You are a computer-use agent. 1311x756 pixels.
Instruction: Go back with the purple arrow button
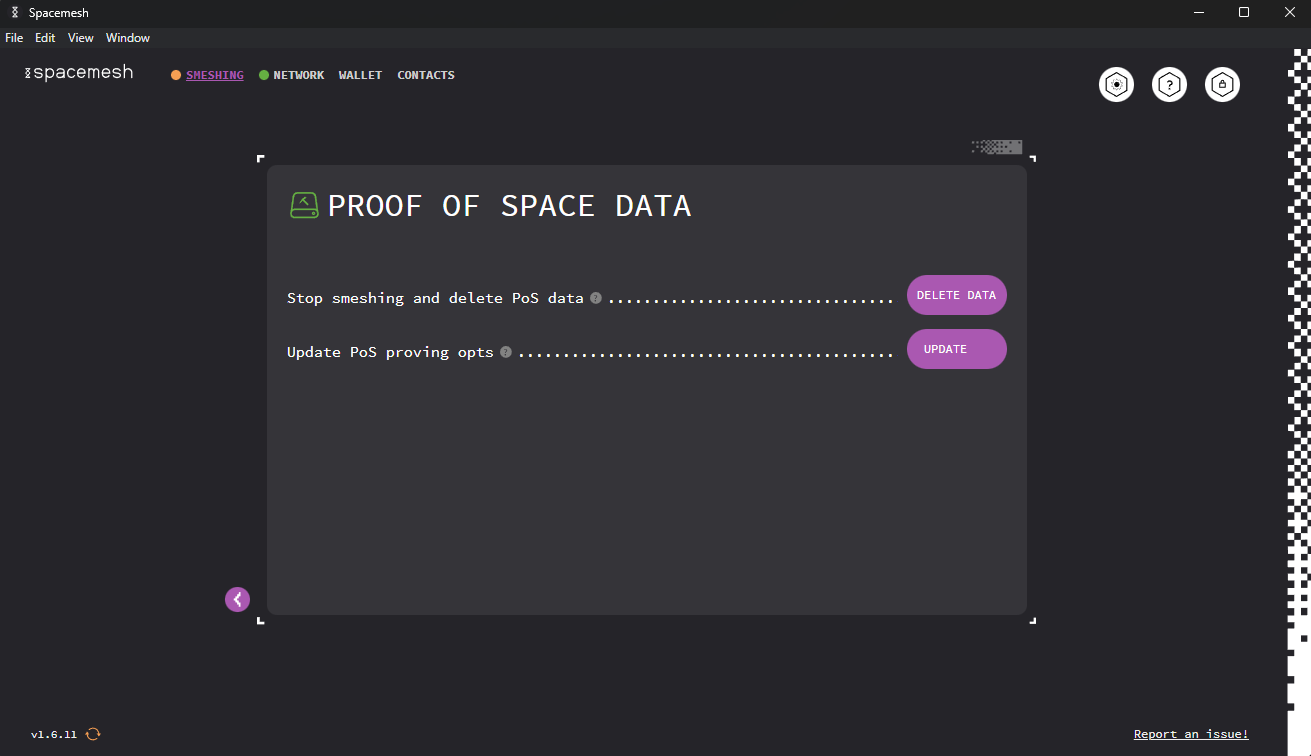pyautogui.click(x=237, y=599)
